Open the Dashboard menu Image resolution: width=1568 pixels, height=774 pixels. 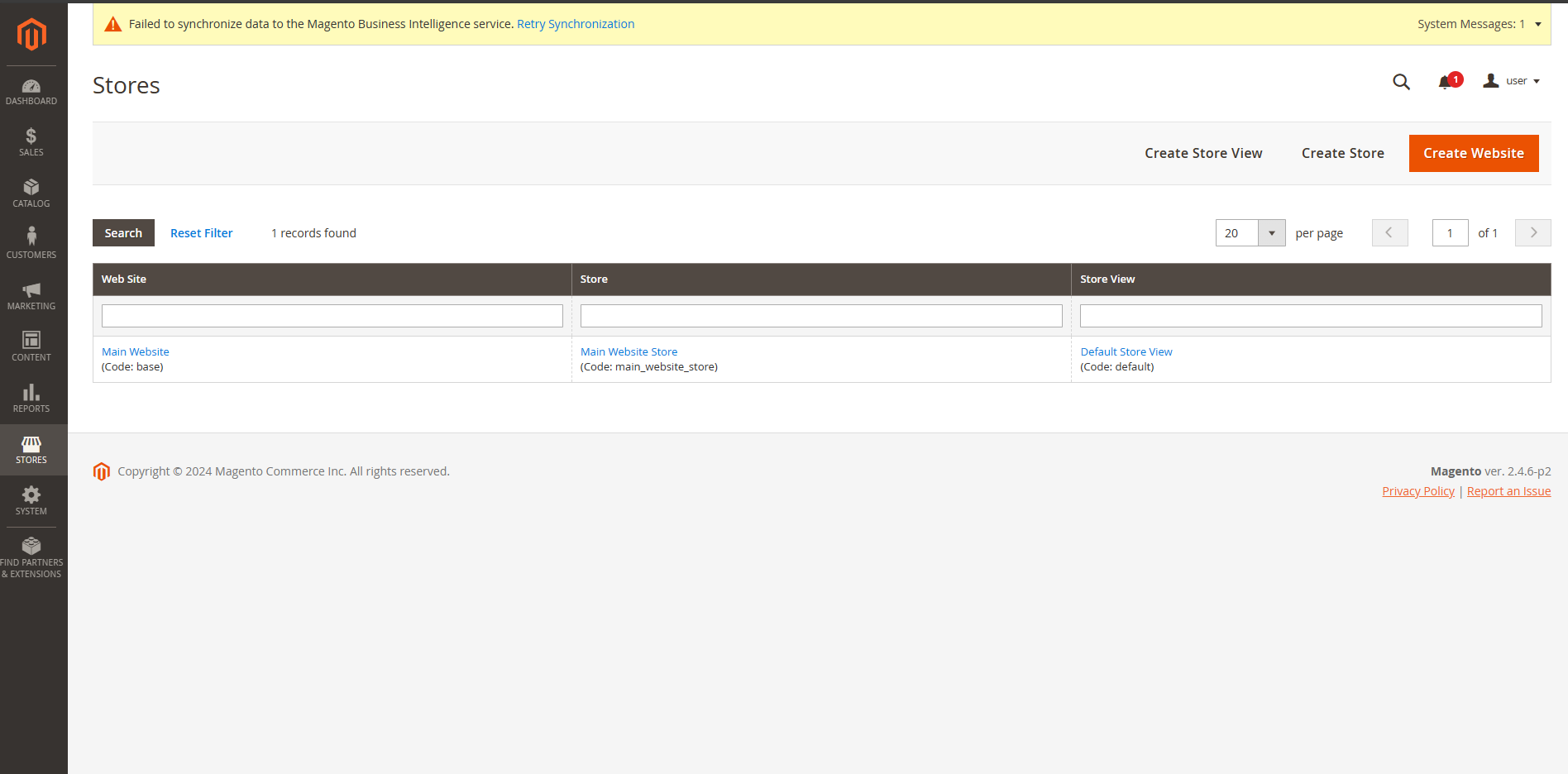(31, 92)
